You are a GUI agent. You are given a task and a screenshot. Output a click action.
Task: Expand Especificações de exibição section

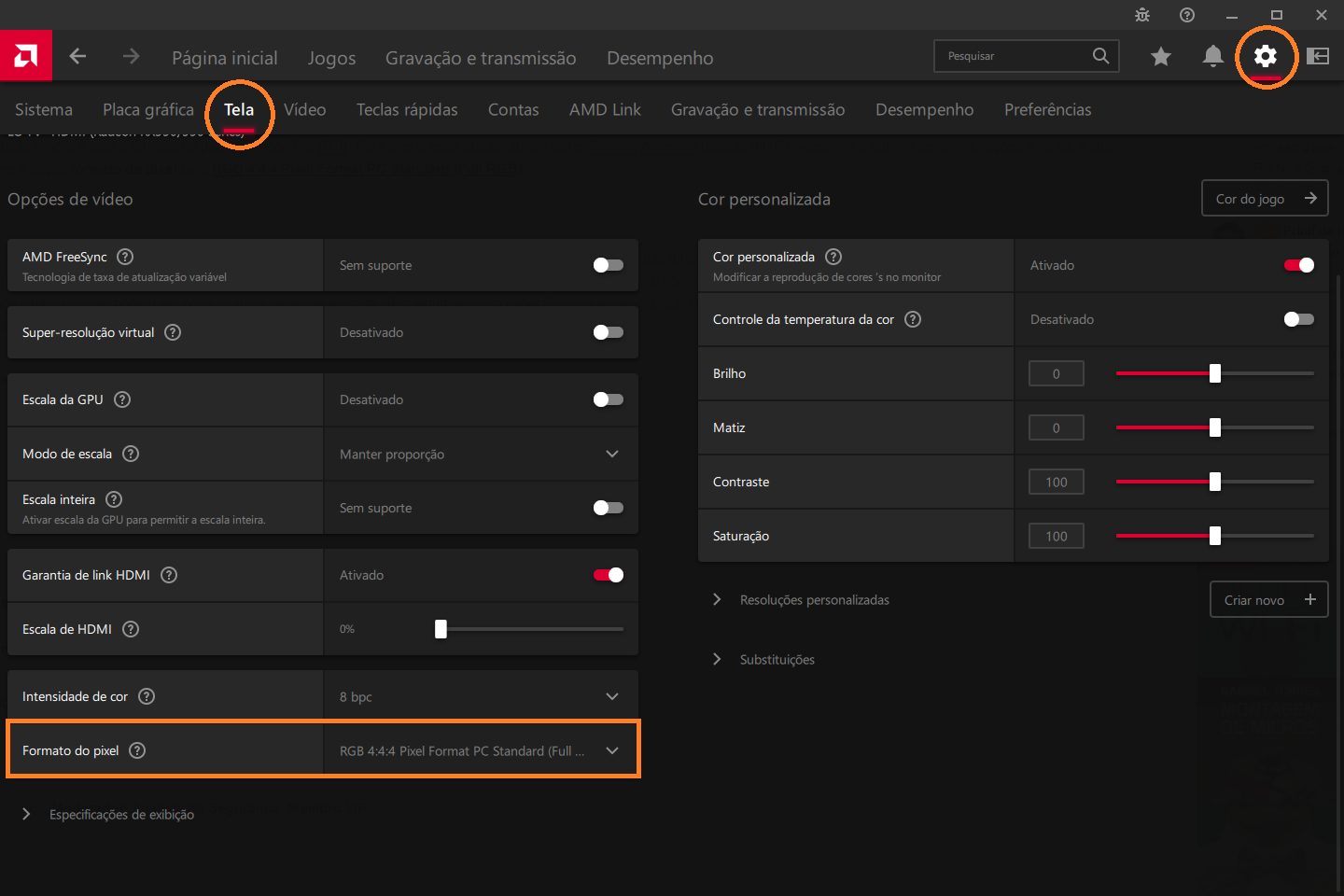click(x=108, y=815)
